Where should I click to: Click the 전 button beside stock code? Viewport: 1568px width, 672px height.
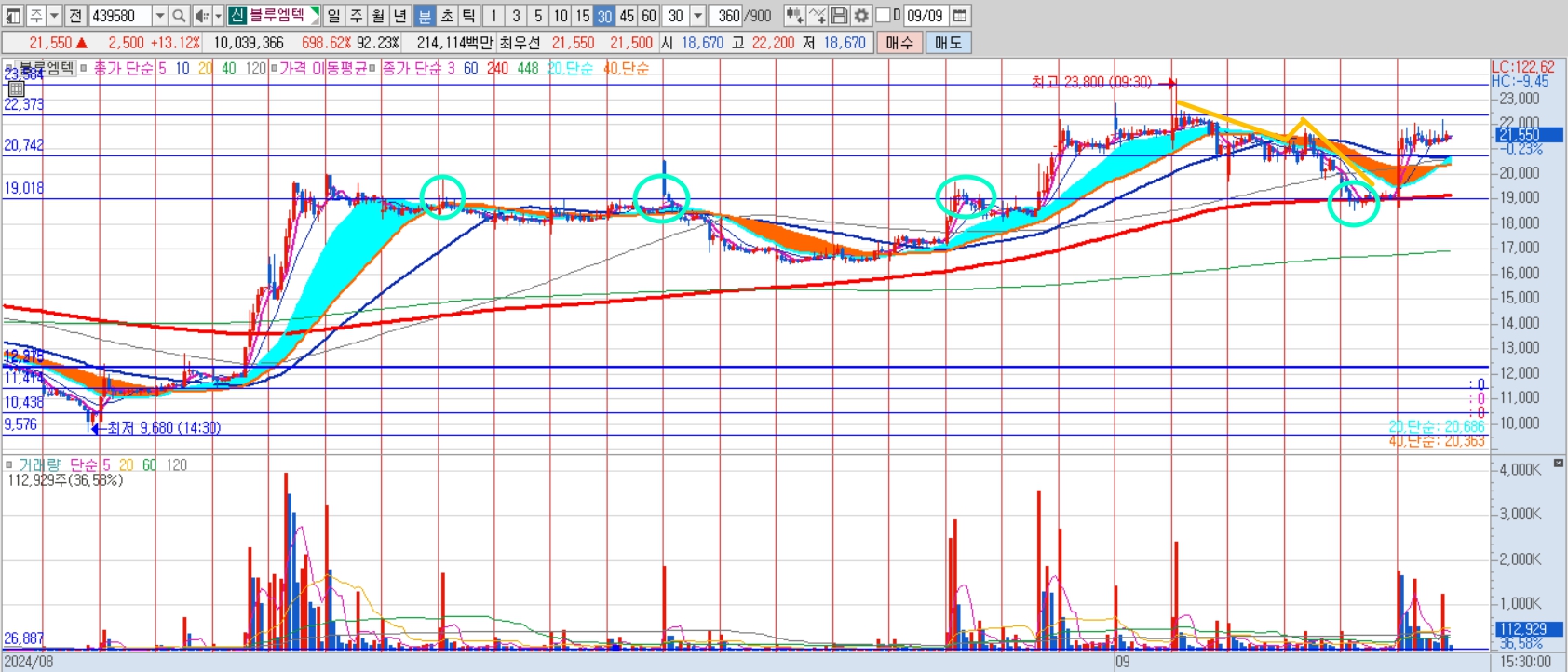click(x=75, y=16)
